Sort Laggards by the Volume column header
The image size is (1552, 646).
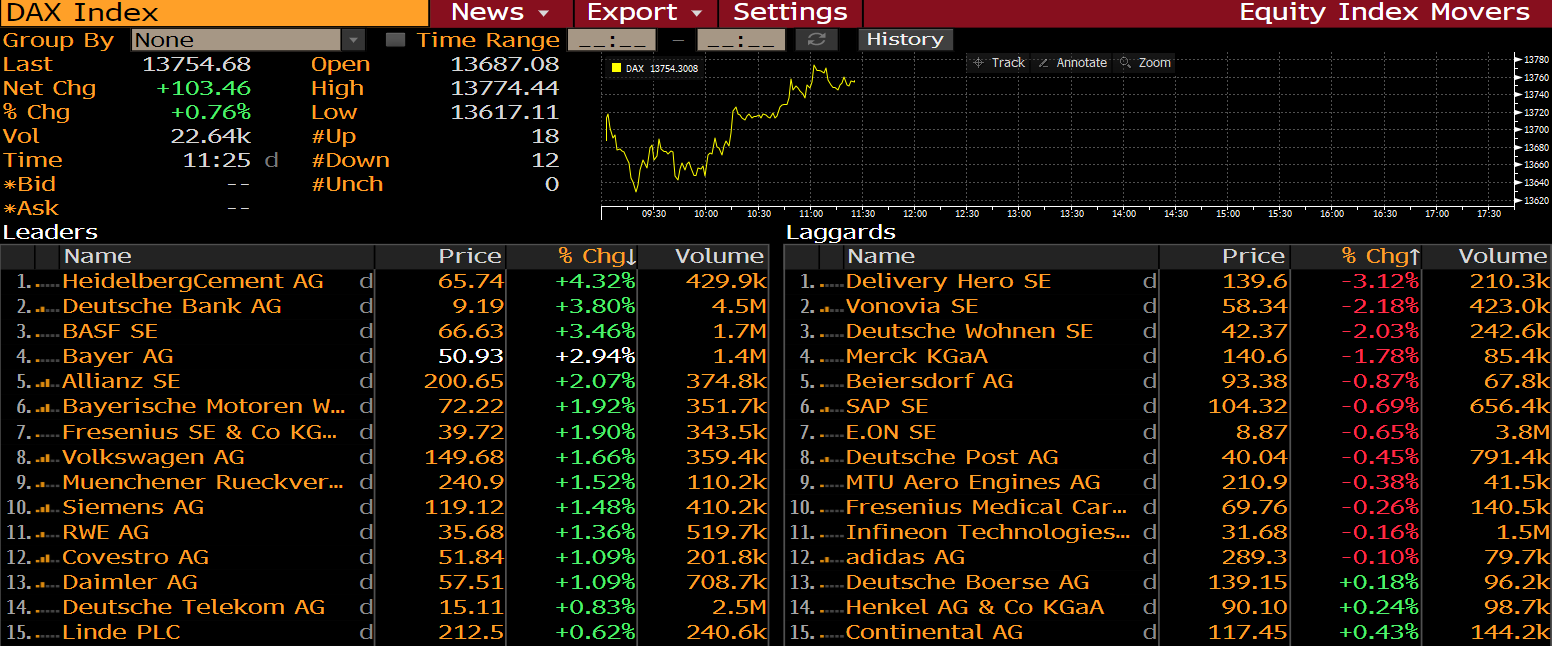click(1502, 257)
